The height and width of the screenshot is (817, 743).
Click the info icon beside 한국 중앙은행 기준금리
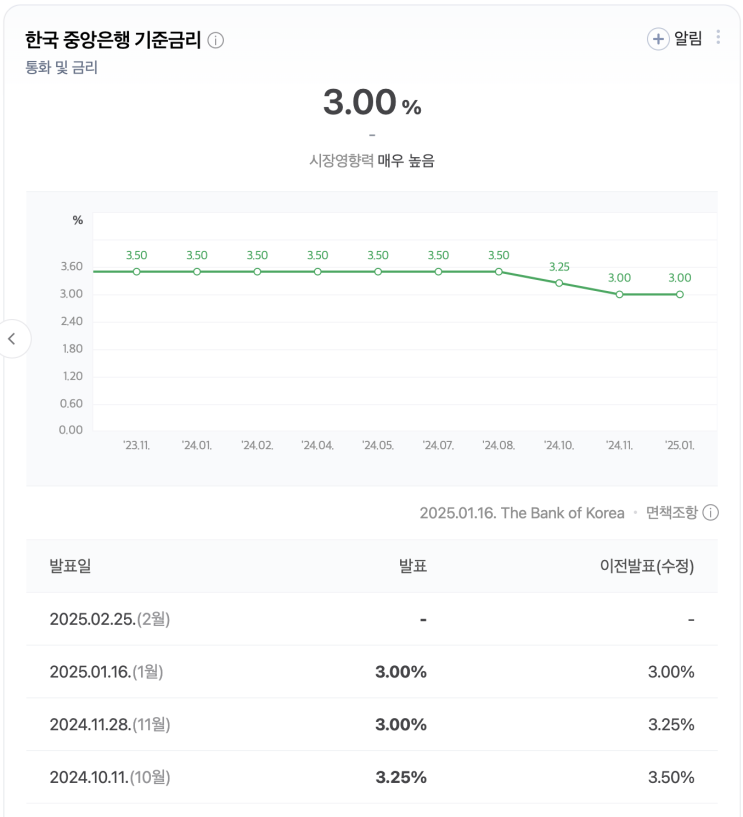216,41
